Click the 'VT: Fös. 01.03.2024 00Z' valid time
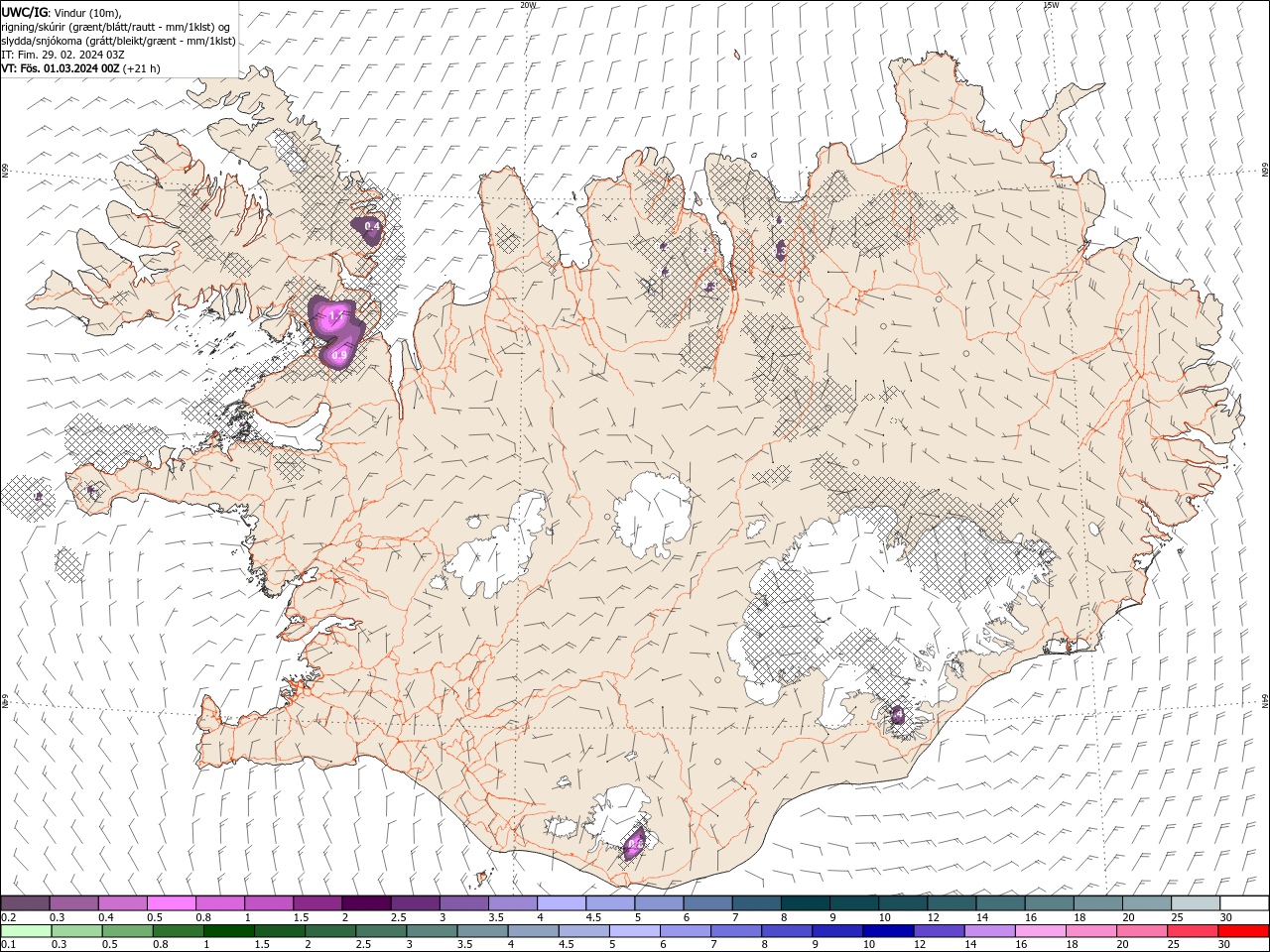This screenshot has width=1270, height=952. pyautogui.click(x=61, y=68)
